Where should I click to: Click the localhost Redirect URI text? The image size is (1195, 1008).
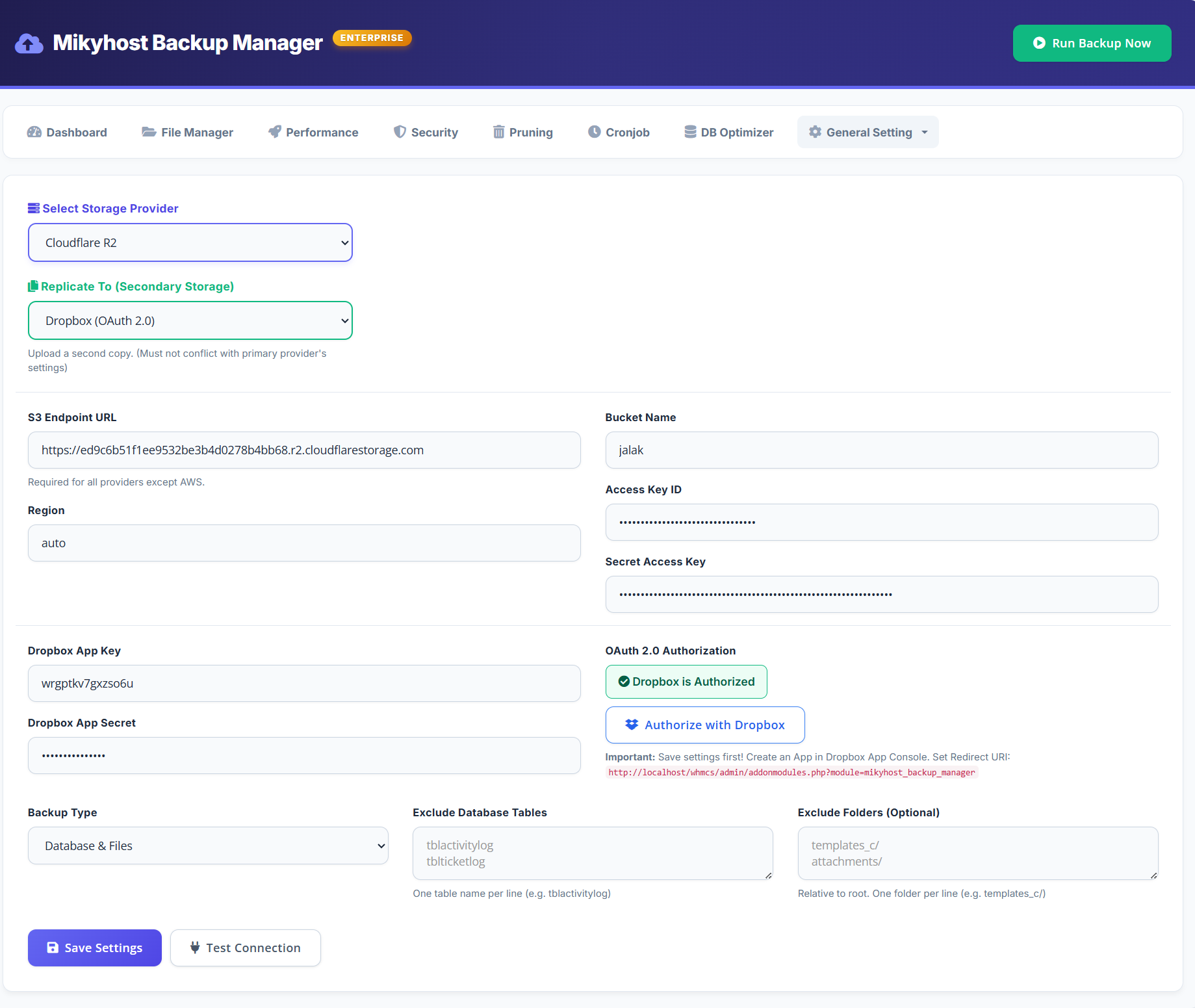click(x=791, y=772)
